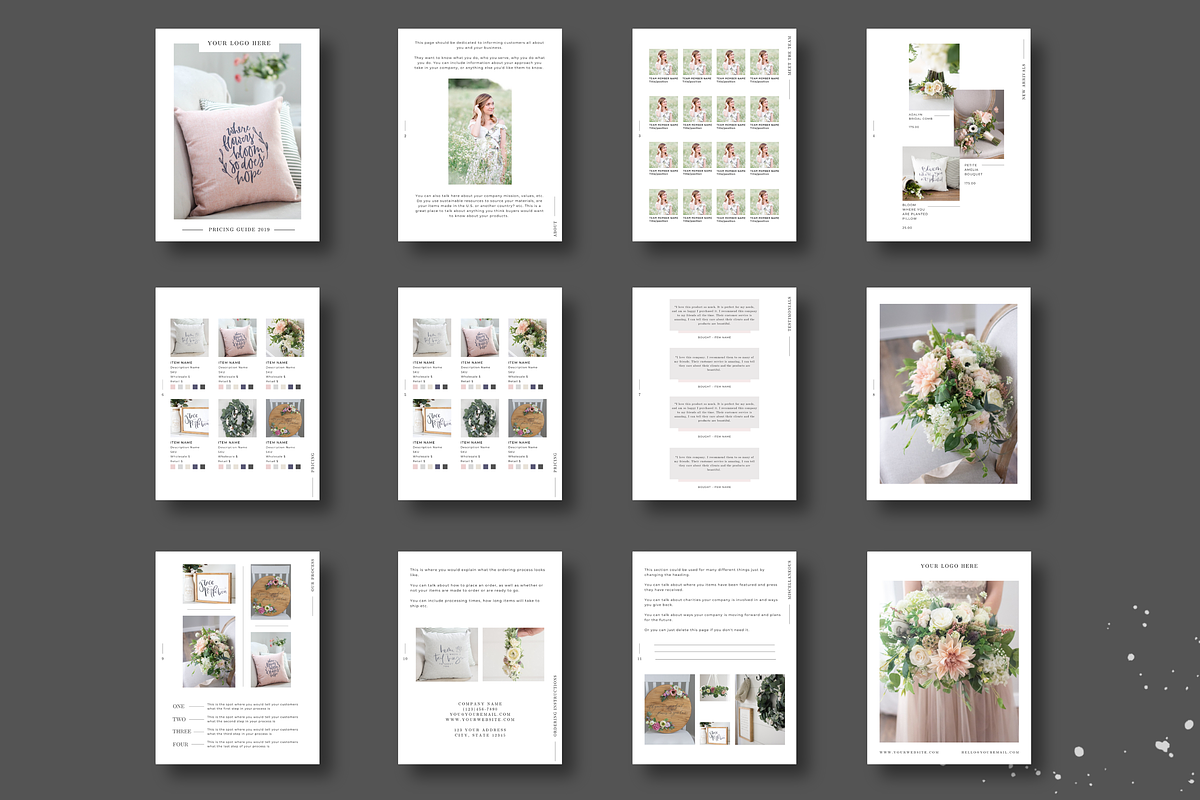Click the vertical 'NEW ARRIVALS' label

coord(1024,82)
